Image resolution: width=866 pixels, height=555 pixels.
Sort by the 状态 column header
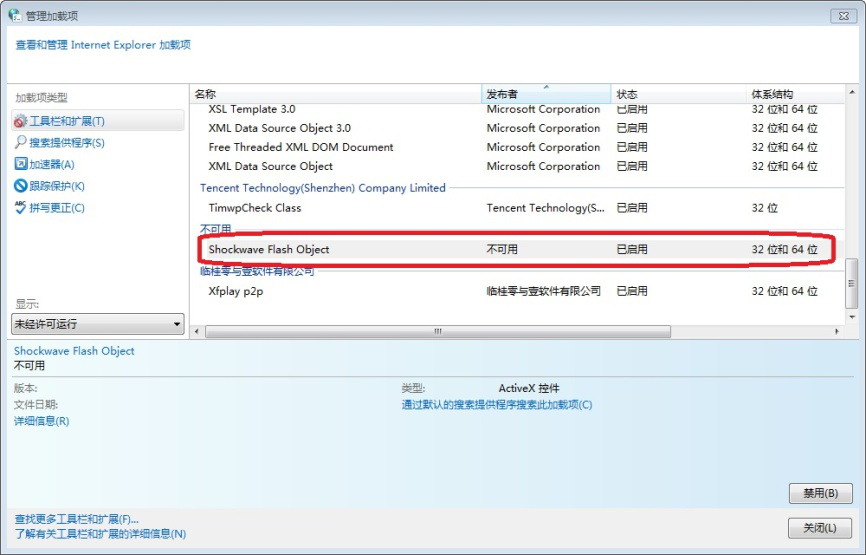coord(679,94)
